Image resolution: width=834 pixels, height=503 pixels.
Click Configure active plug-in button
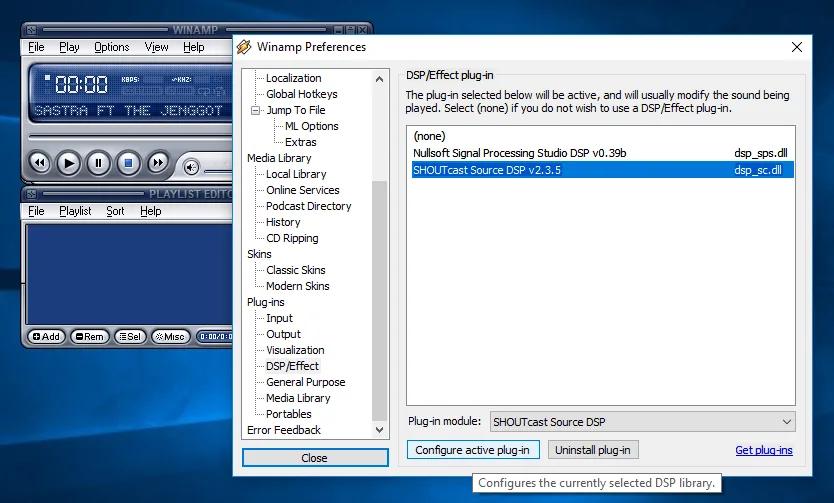point(473,450)
